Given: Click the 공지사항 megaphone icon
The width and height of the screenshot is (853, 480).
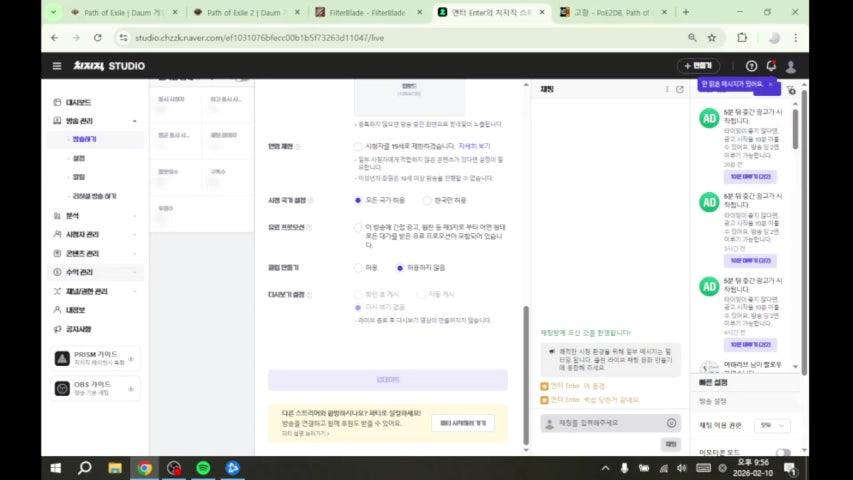Looking at the screenshot, I should [57, 329].
